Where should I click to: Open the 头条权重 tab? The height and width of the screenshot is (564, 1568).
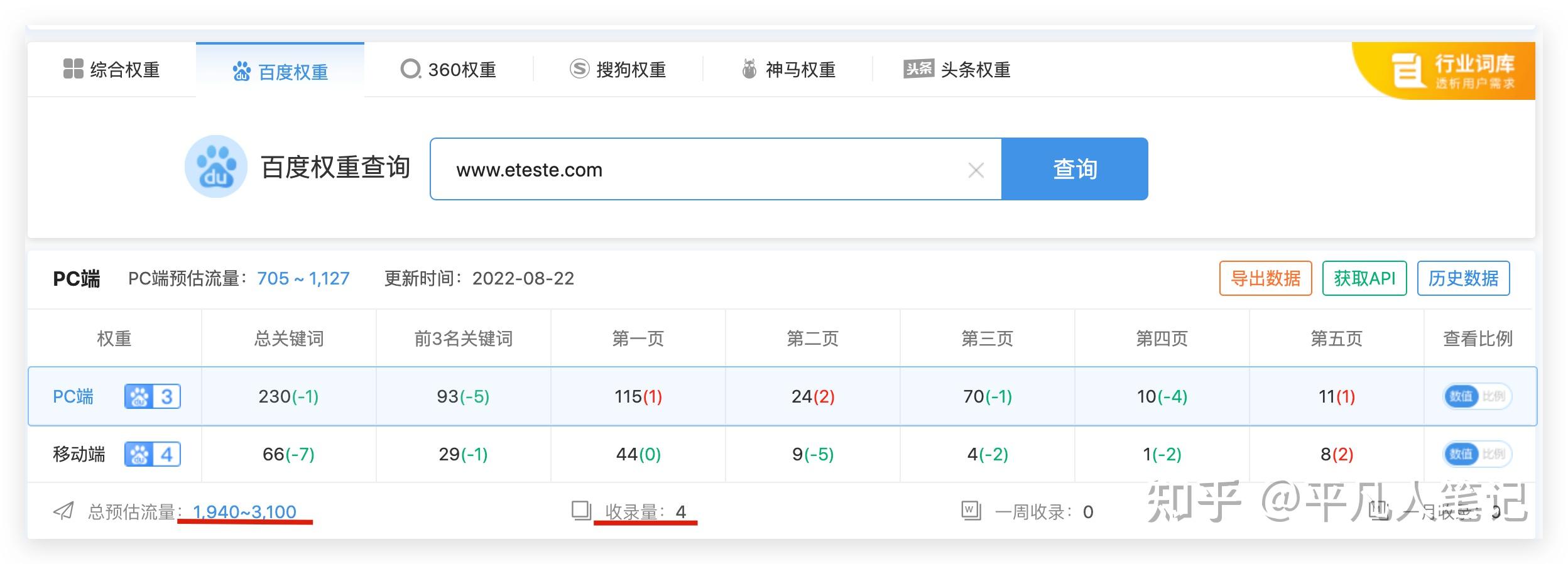[x=957, y=70]
